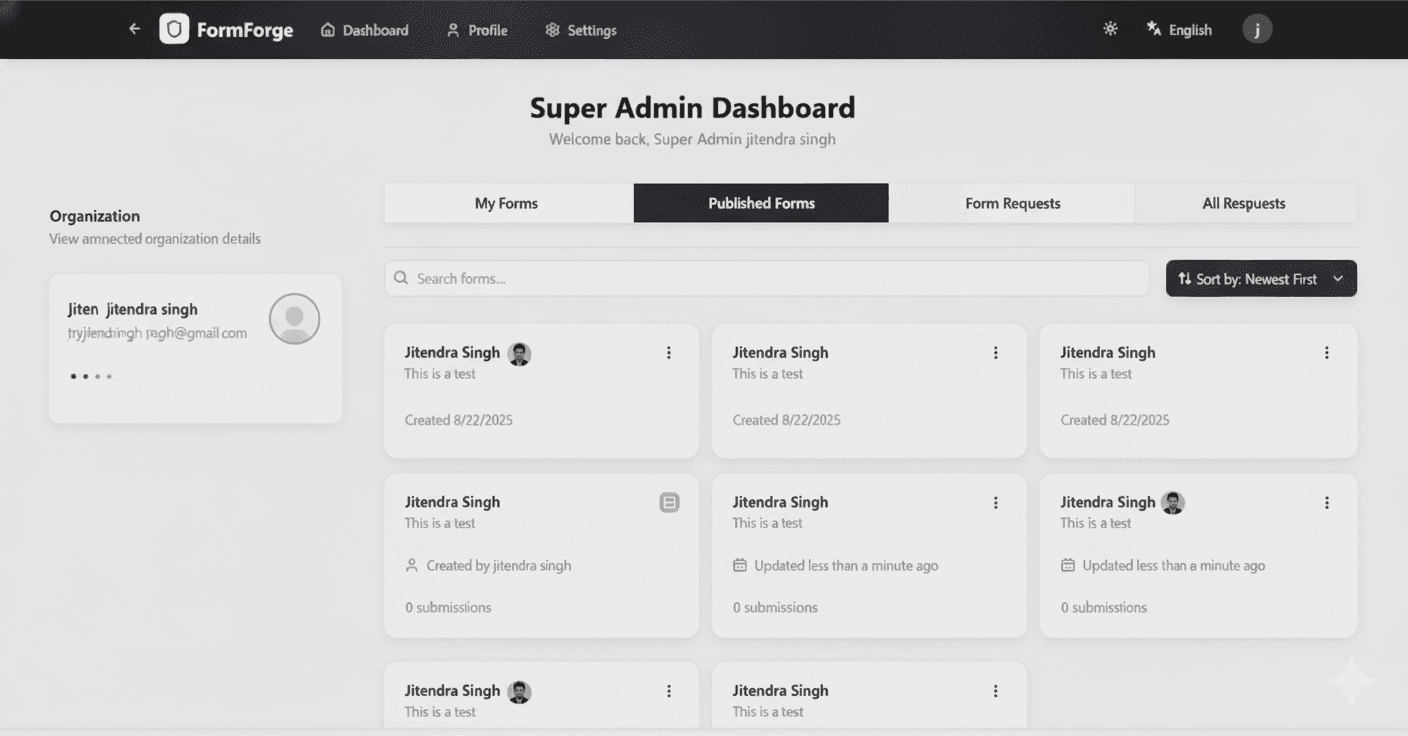Click the organization profile avatar placeholder
1408x736 pixels.
[x=295, y=319]
